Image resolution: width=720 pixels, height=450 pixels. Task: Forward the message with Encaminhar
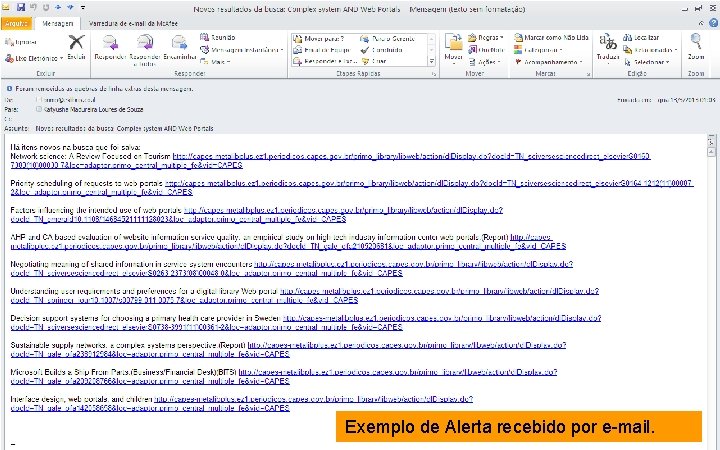[x=180, y=48]
